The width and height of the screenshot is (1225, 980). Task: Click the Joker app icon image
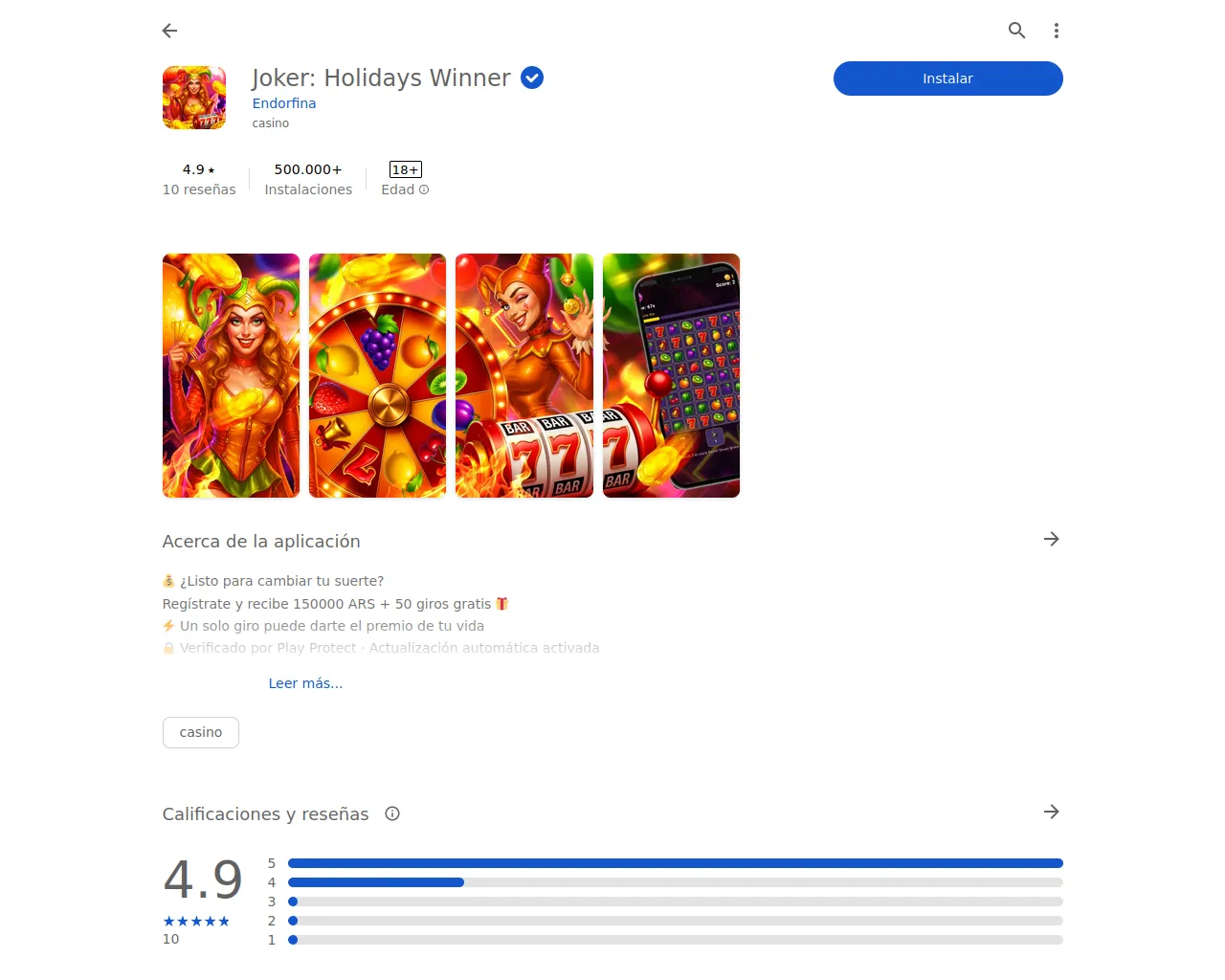[x=194, y=98]
